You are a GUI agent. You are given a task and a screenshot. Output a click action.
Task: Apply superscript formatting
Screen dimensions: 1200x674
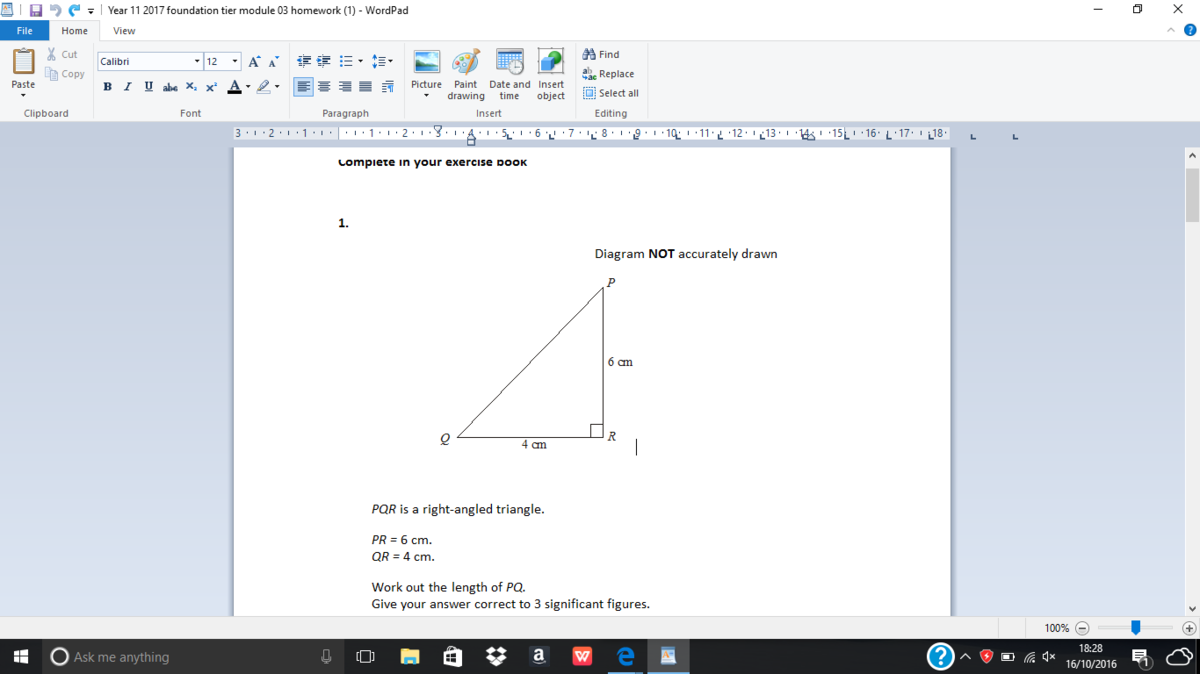pos(211,87)
